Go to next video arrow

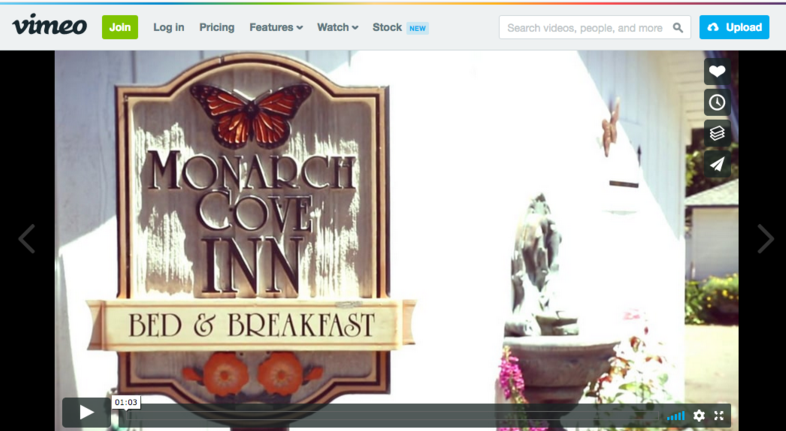click(x=765, y=239)
